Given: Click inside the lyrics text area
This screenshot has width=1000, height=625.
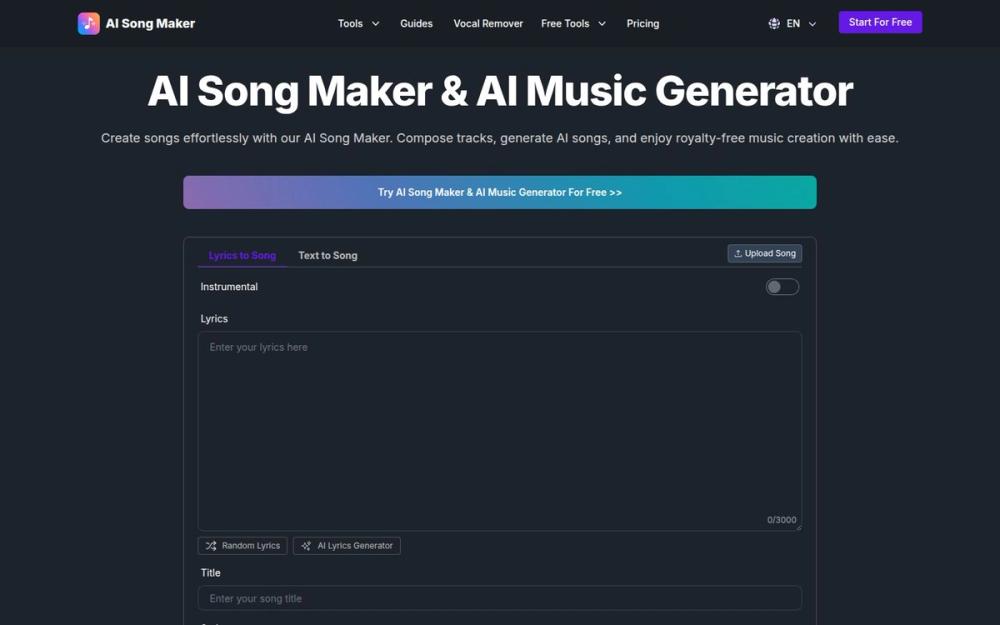Looking at the screenshot, I should [500, 425].
